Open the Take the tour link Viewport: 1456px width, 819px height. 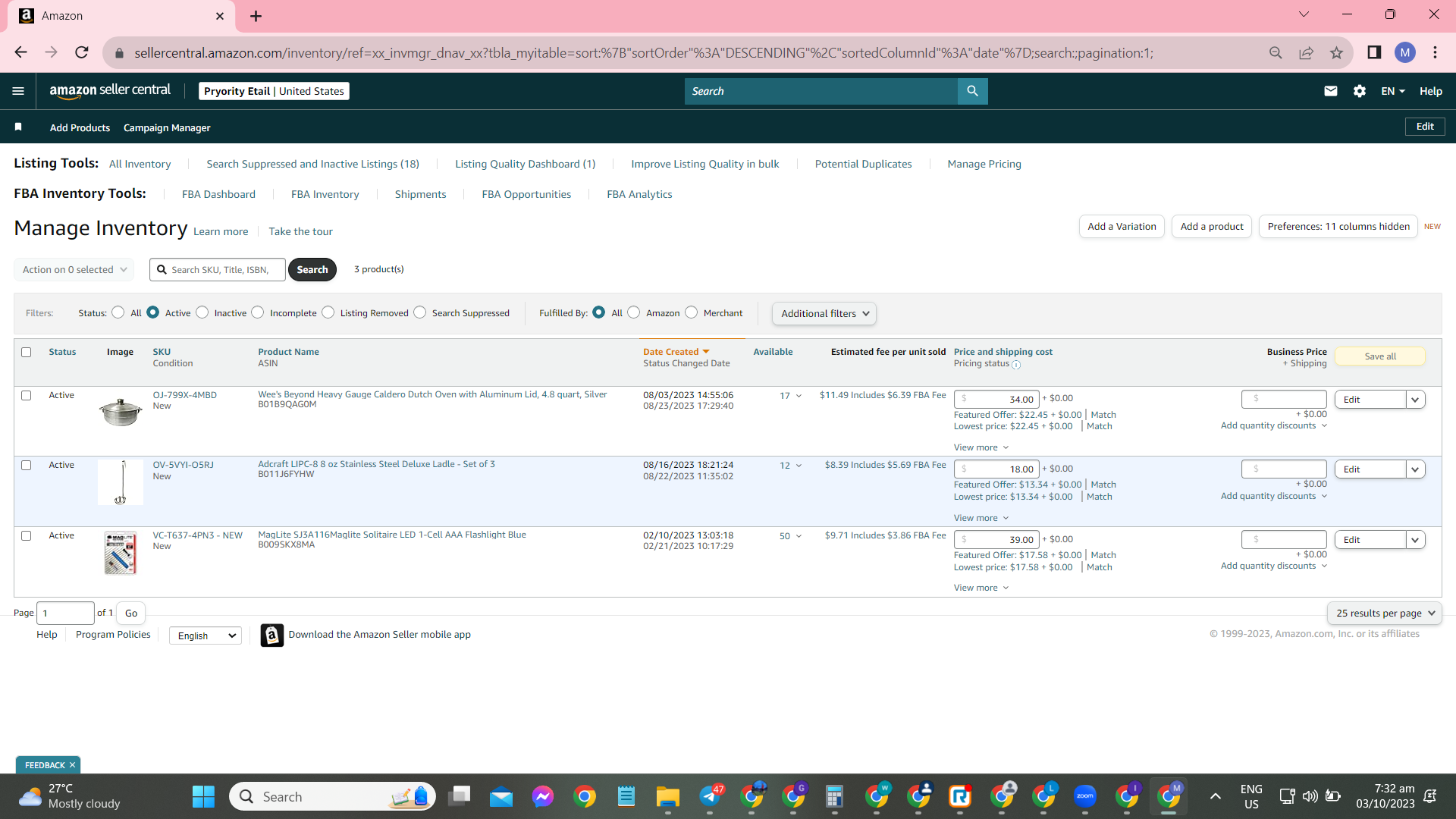point(300,231)
